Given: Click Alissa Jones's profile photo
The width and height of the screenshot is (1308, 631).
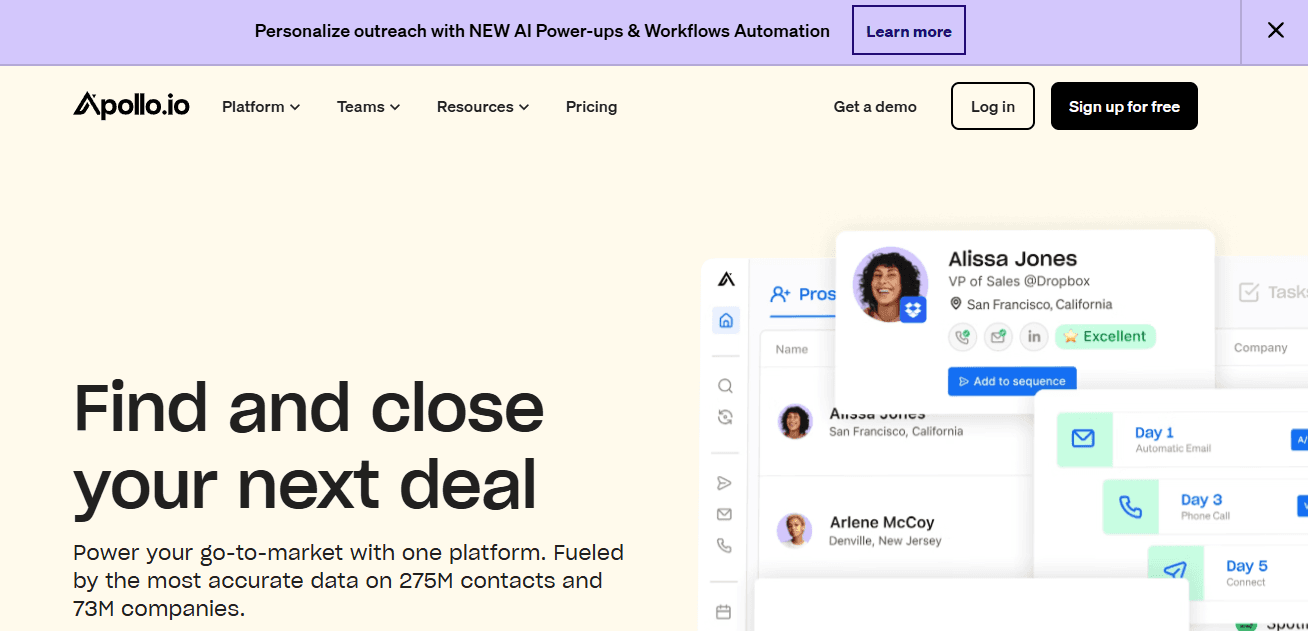Looking at the screenshot, I should [x=889, y=285].
